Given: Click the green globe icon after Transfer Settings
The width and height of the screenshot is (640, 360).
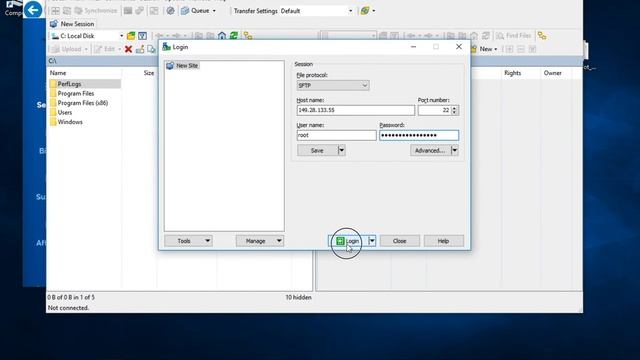Looking at the screenshot, I should [x=364, y=11].
